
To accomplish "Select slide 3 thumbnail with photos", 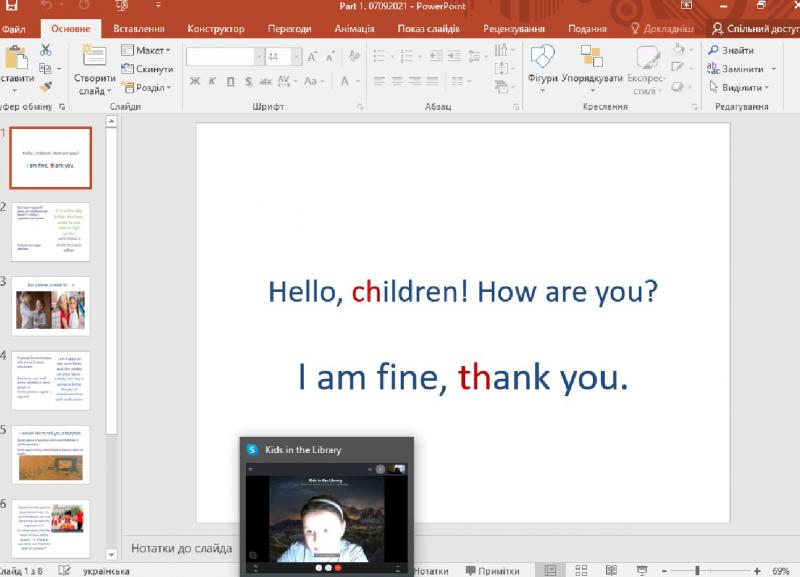I will click(x=51, y=306).
